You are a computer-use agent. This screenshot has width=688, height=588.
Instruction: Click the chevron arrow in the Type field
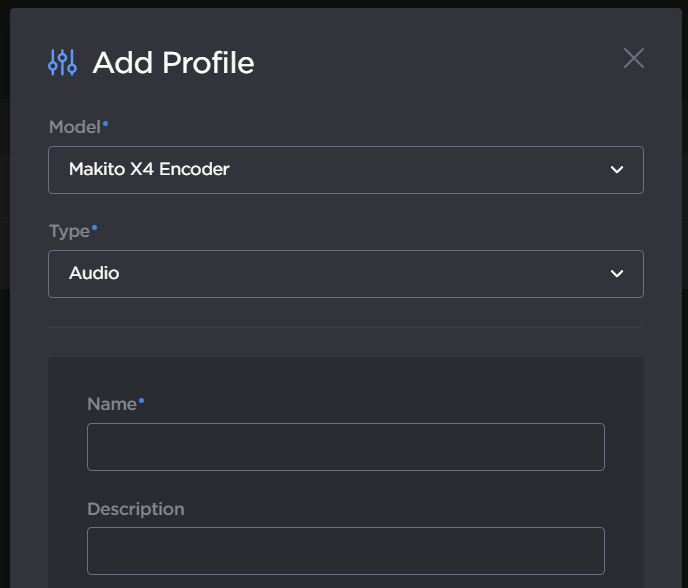[x=617, y=274]
